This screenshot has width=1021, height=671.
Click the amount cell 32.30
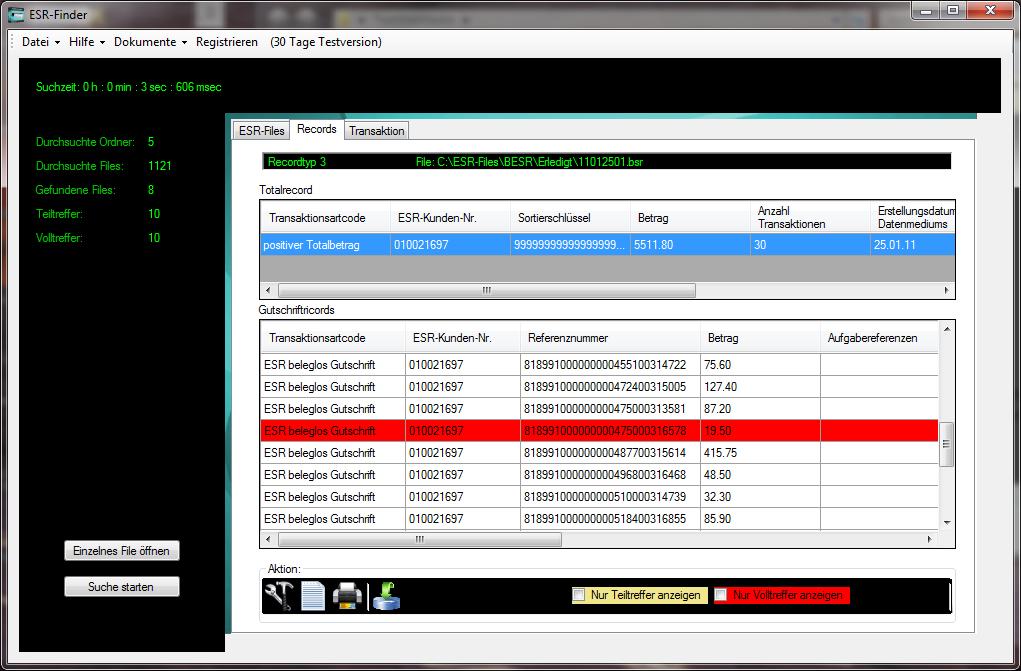coord(760,497)
